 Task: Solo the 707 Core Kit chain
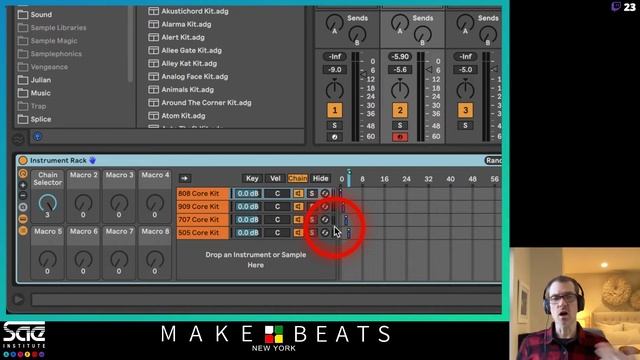point(312,220)
